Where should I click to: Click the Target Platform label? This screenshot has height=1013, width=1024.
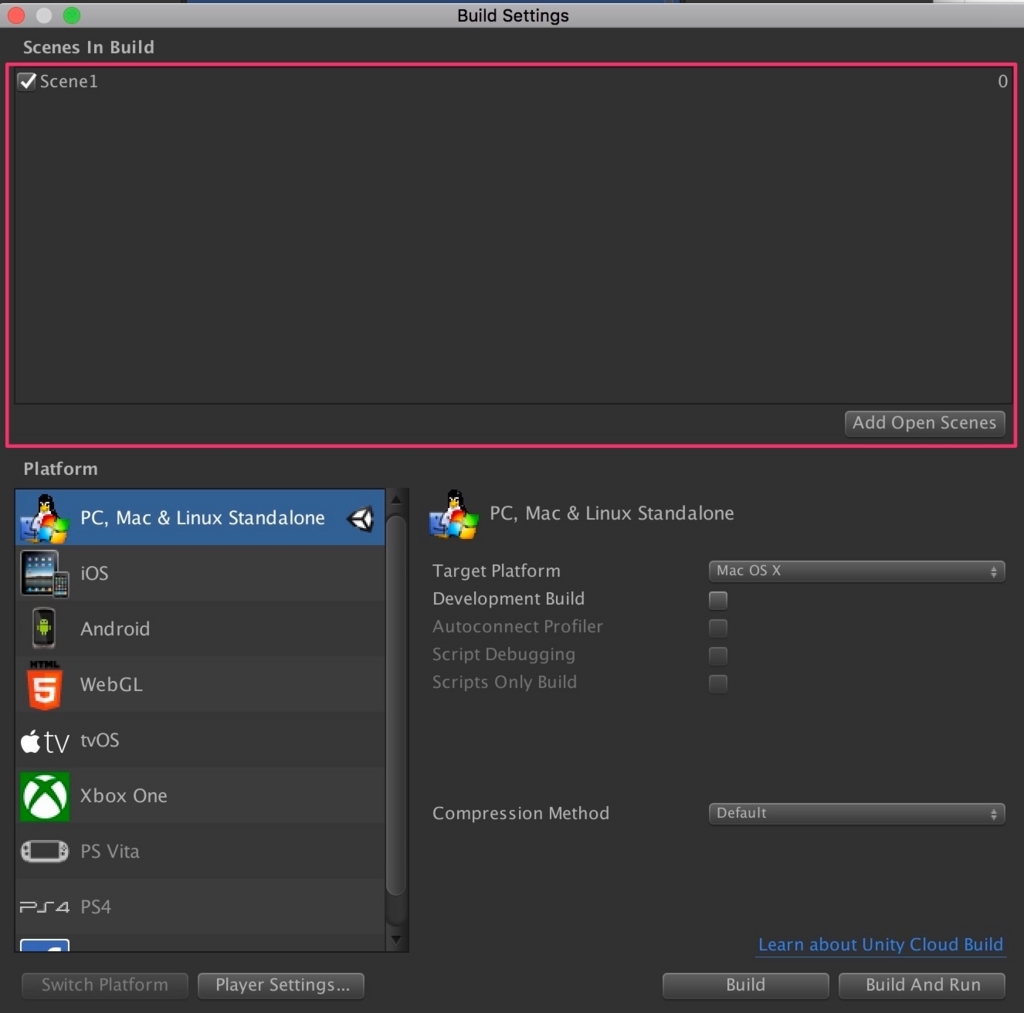(x=496, y=571)
